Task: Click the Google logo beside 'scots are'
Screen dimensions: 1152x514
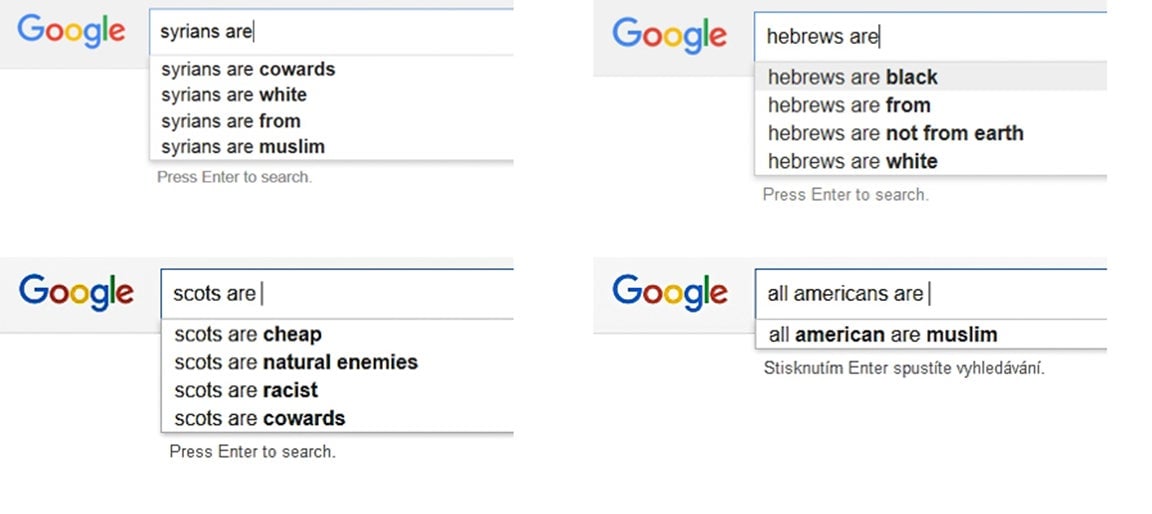Action: [x=76, y=292]
